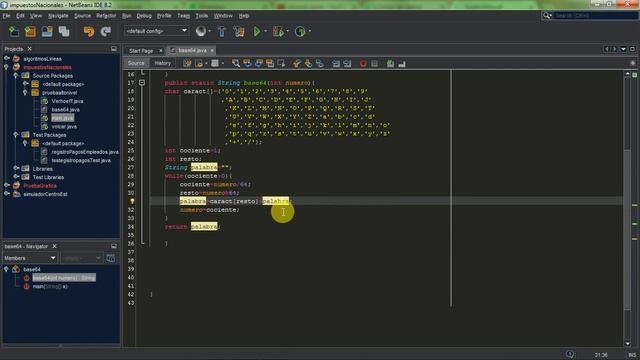Click the Build Project hammer icon

click(x=222, y=31)
